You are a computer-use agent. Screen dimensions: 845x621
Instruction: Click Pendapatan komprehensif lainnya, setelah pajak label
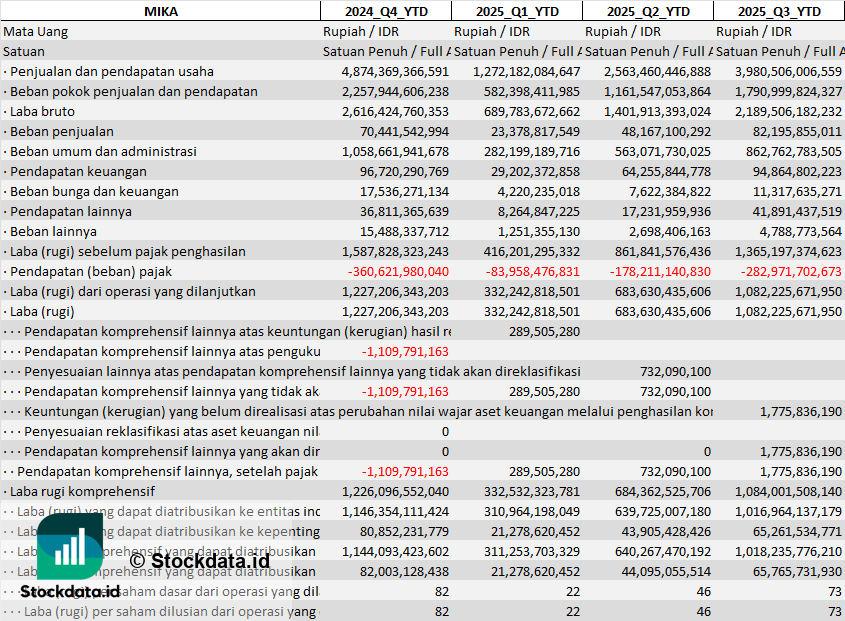167,472
